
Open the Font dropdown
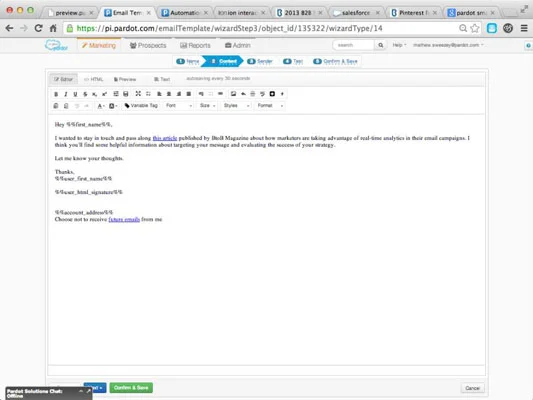click(x=179, y=106)
